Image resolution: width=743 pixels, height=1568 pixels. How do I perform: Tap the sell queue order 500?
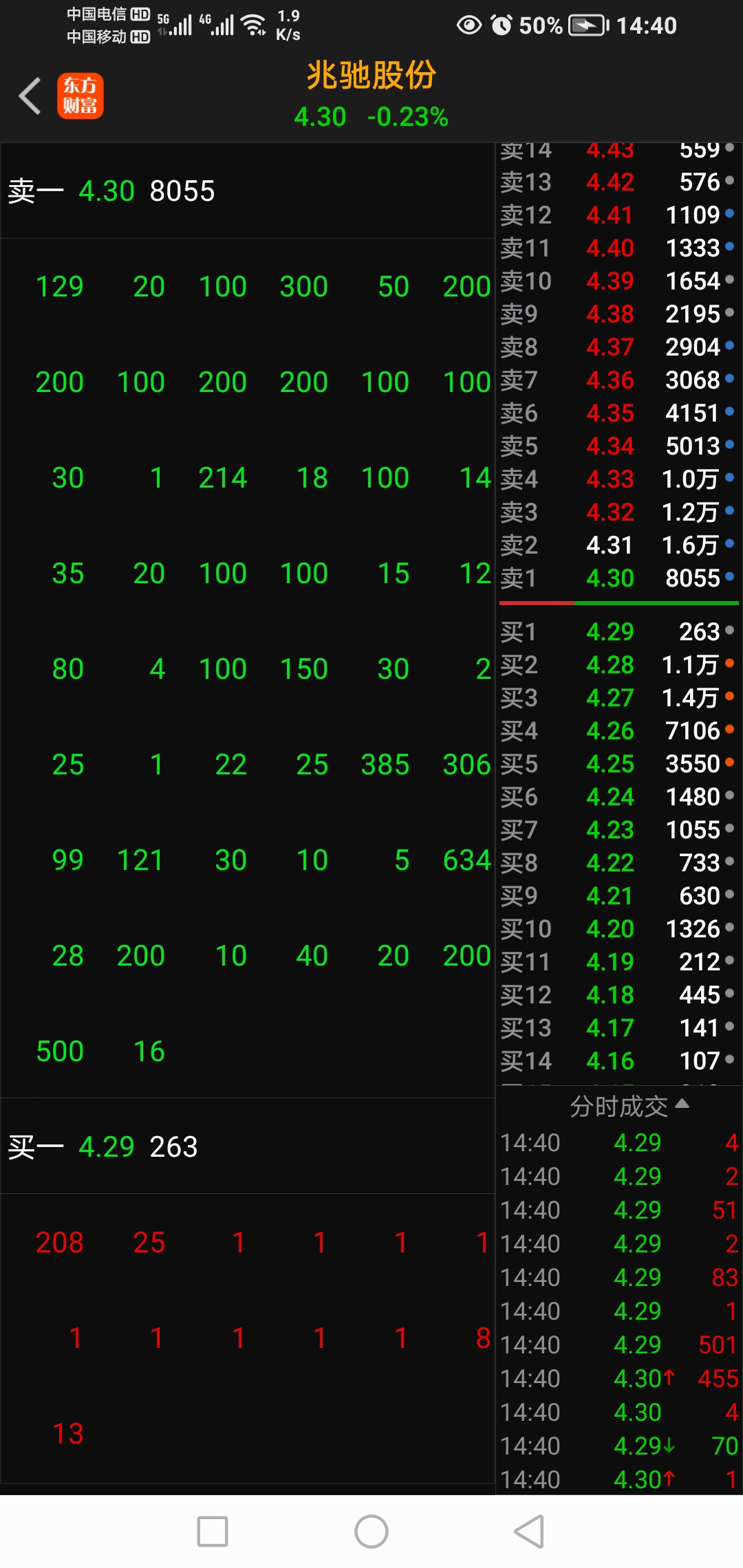pos(60,1051)
